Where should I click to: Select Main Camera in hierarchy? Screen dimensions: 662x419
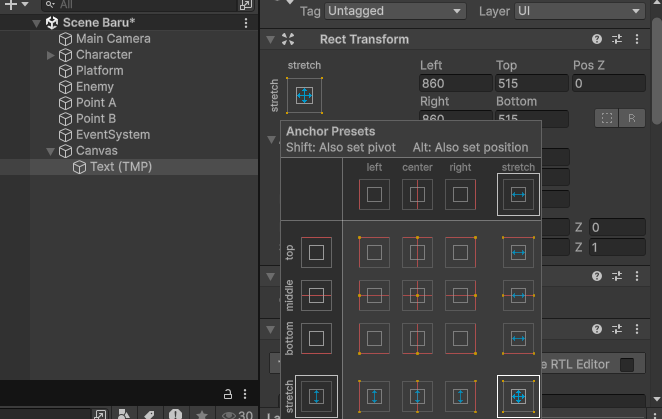click(x=113, y=39)
